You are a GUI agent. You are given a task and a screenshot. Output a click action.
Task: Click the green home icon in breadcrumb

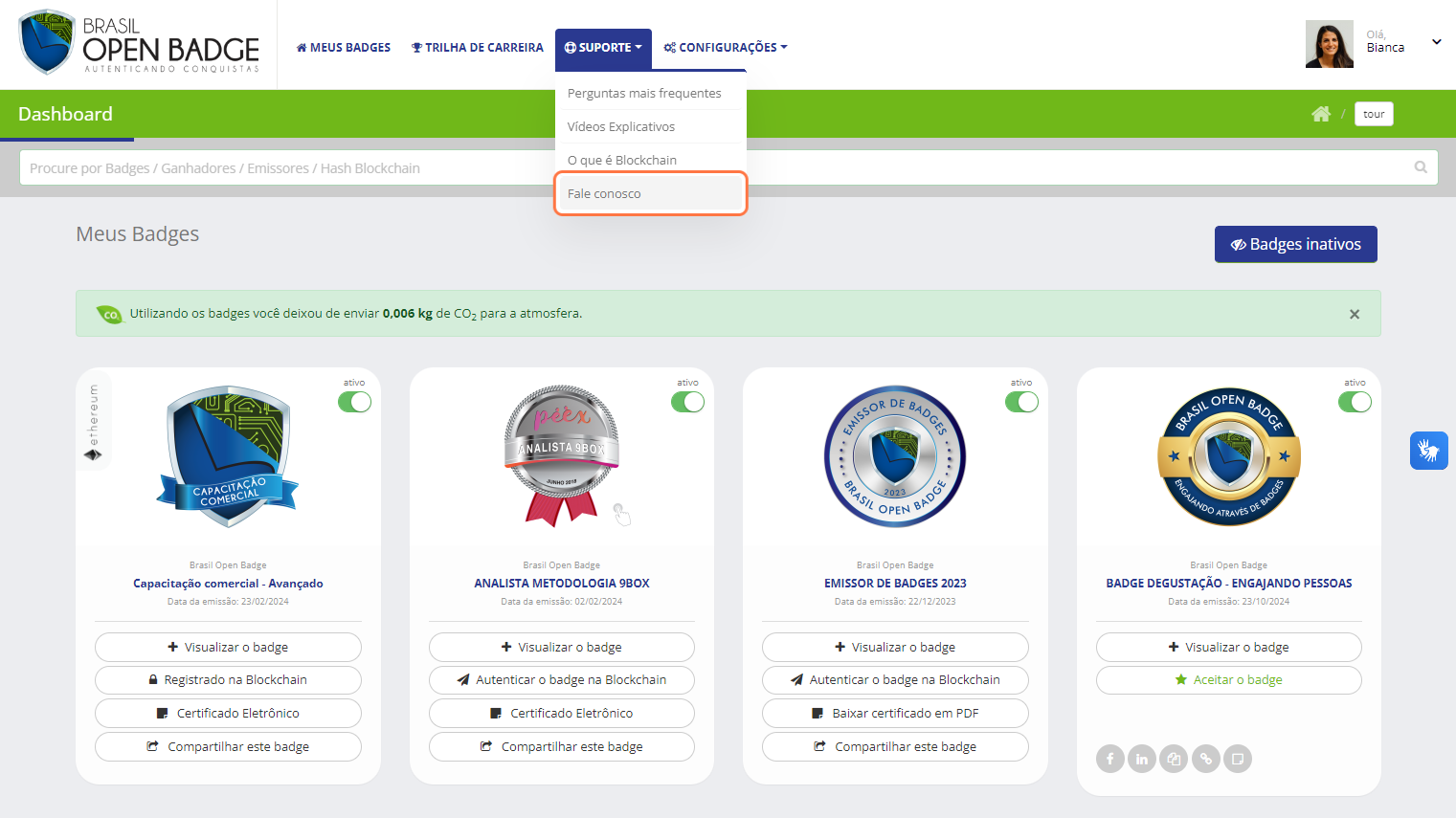(x=1321, y=114)
